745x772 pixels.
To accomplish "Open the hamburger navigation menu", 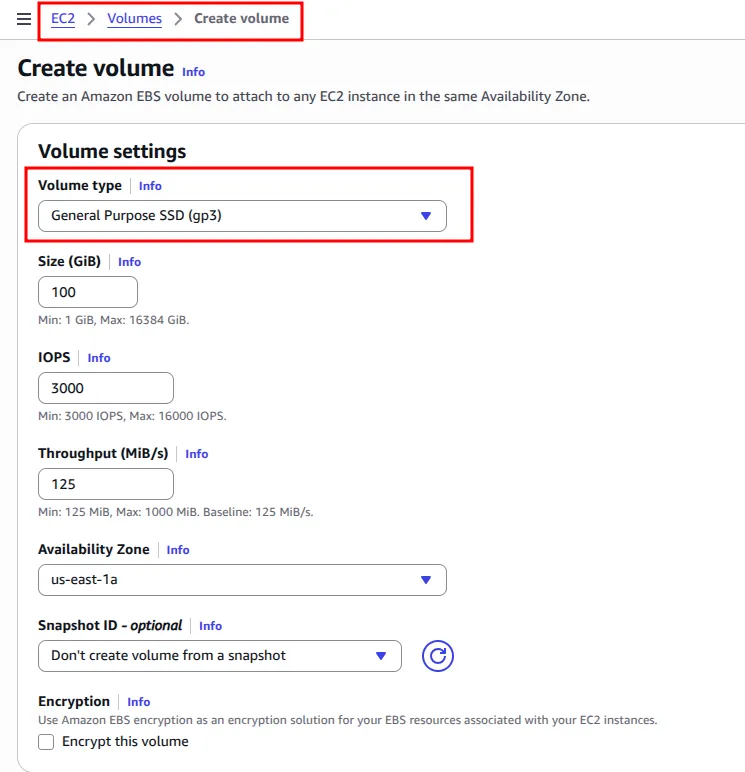I will [x=24, y=19].
